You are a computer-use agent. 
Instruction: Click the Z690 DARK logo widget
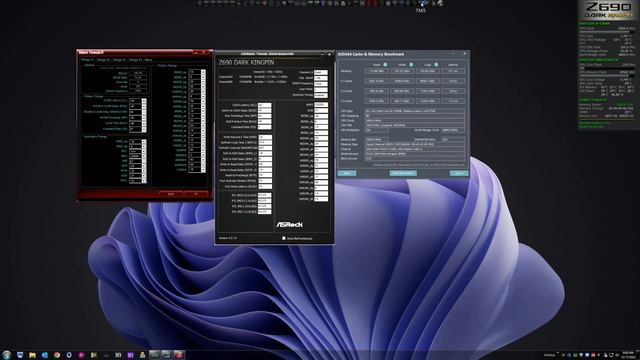click(x=609, y=11)
